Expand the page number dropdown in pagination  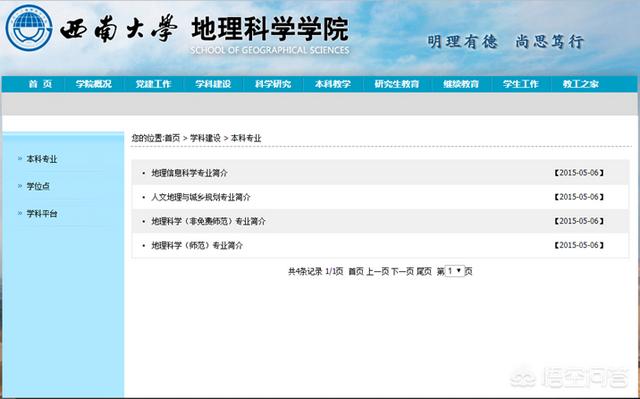click(x=454, y=271)
